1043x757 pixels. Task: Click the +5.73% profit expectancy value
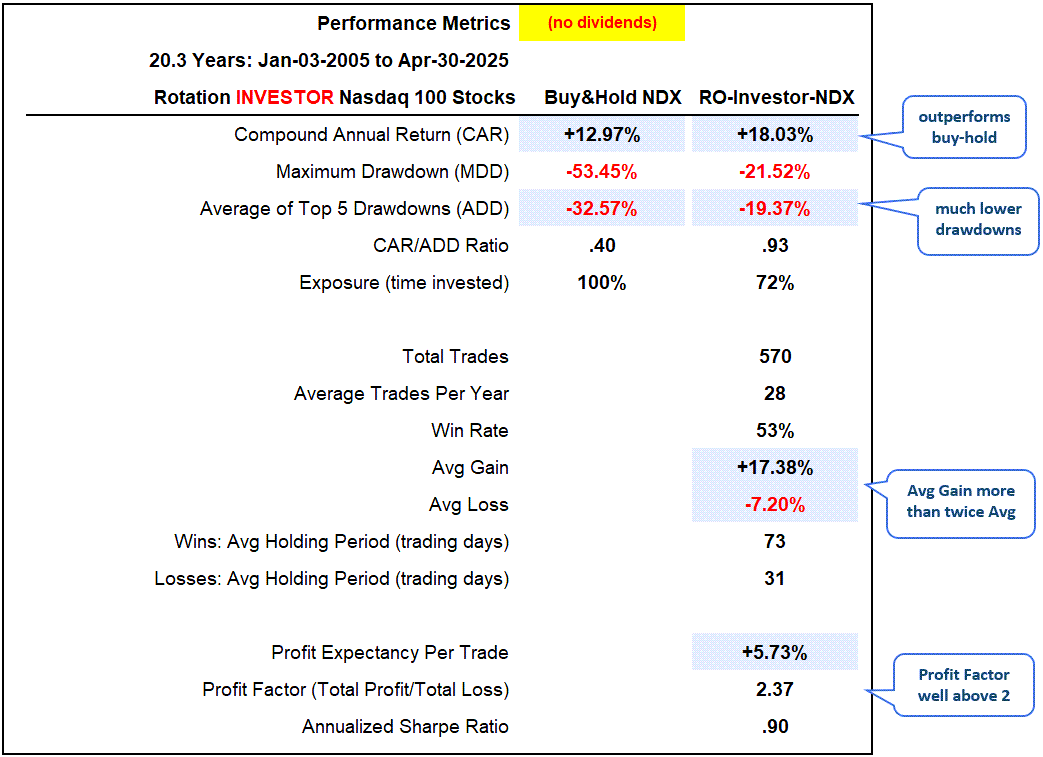775,653
